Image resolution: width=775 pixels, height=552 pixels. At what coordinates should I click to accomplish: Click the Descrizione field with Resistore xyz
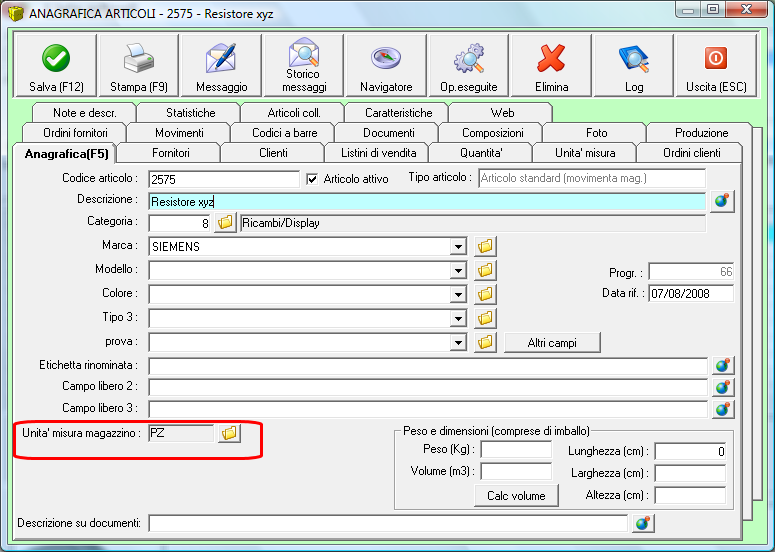[x=427, y=202]
